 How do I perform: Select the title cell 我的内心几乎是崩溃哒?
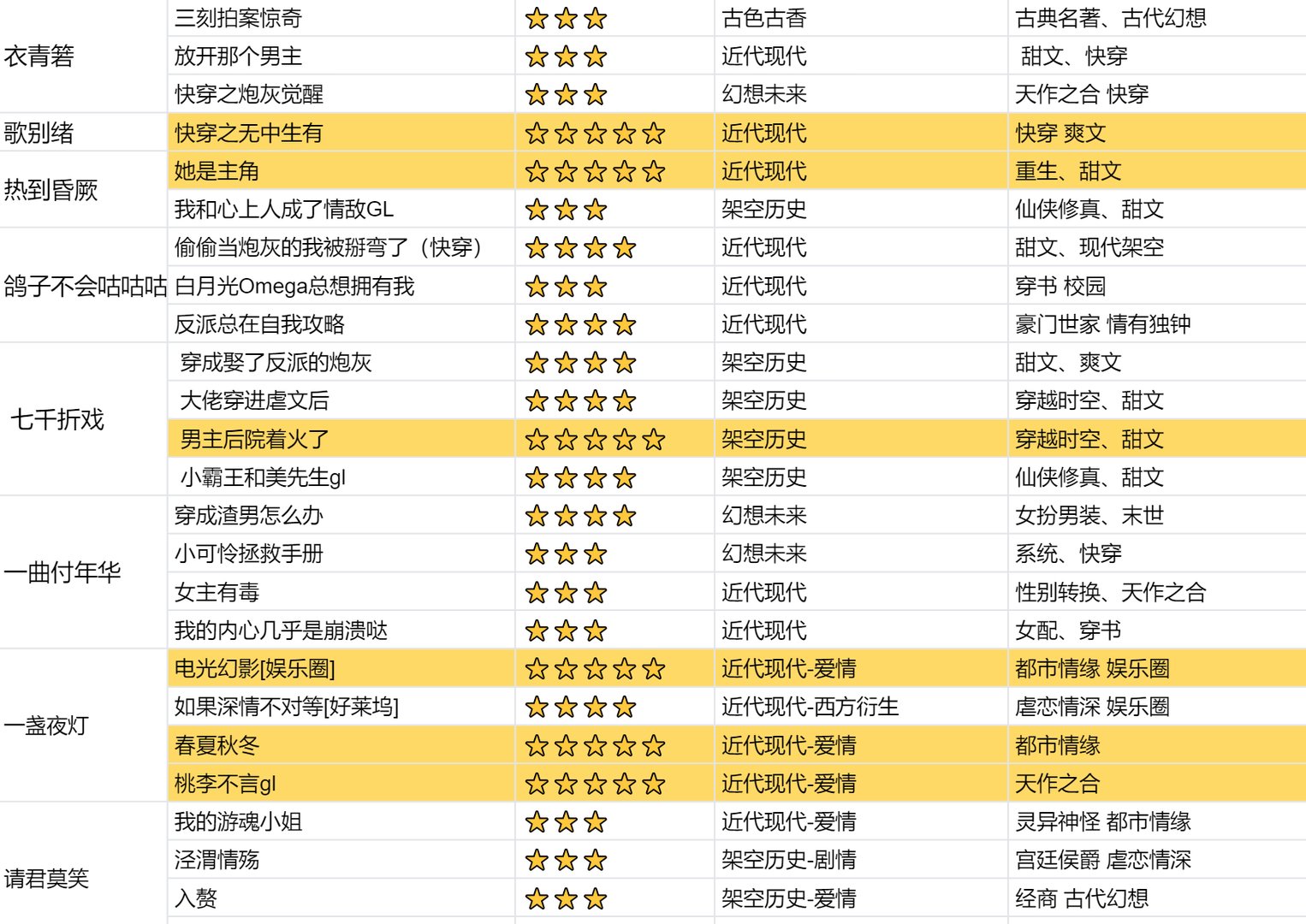coord(281,631)
